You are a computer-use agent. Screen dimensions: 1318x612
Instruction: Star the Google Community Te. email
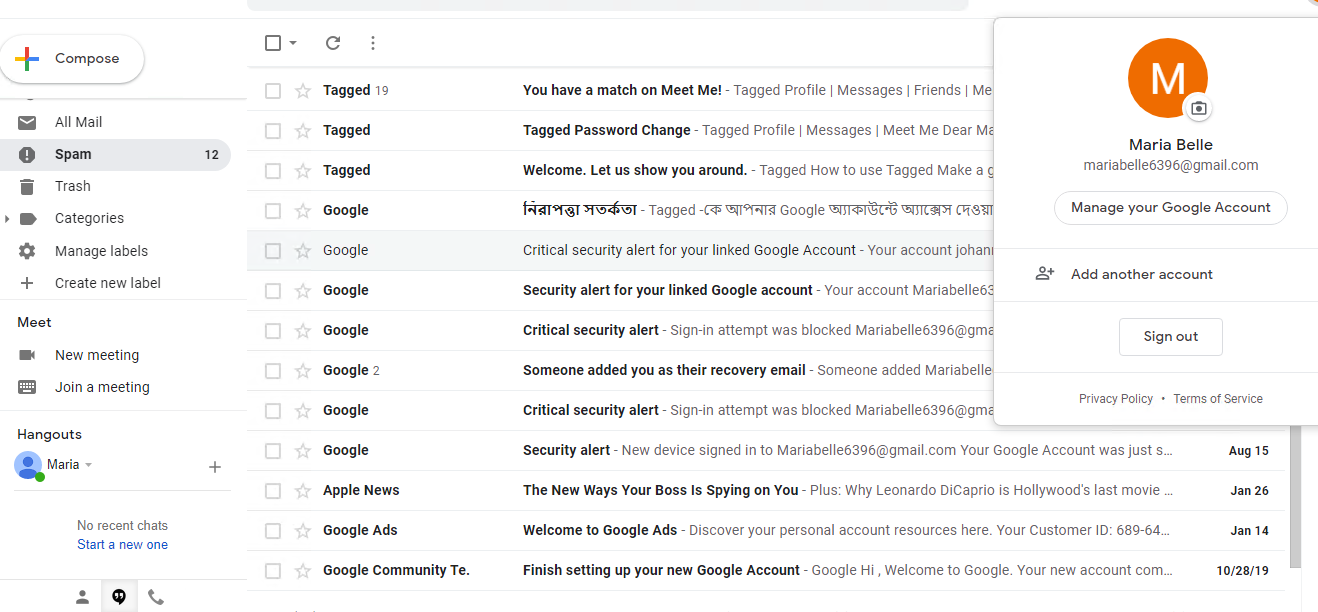tap(303, 571)
